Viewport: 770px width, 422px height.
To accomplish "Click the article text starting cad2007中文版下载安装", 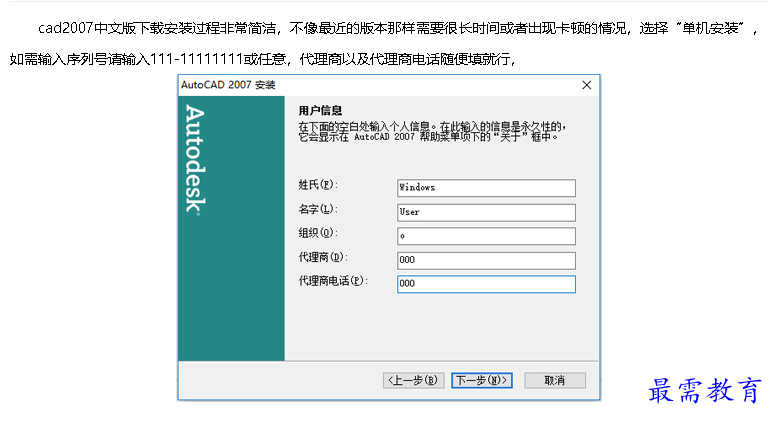I will tap(398, 28).
